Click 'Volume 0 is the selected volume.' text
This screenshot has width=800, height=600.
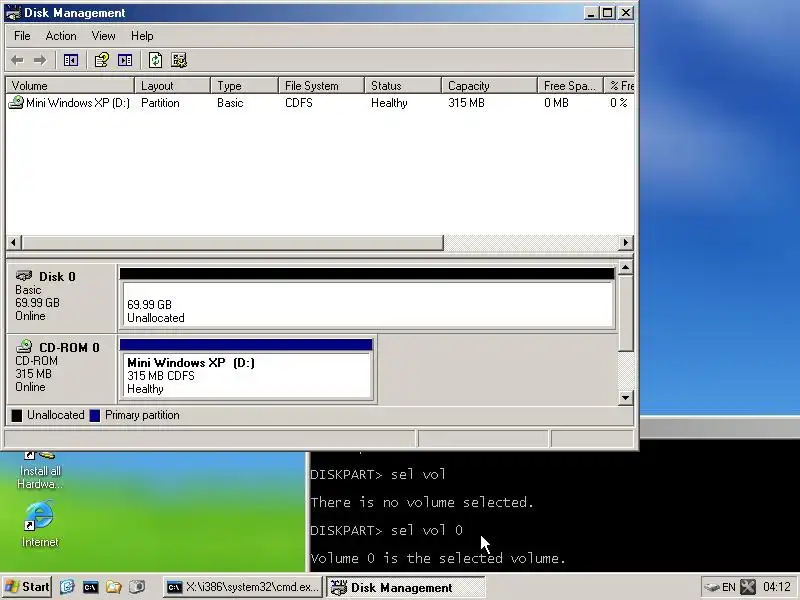pos(438,558)
